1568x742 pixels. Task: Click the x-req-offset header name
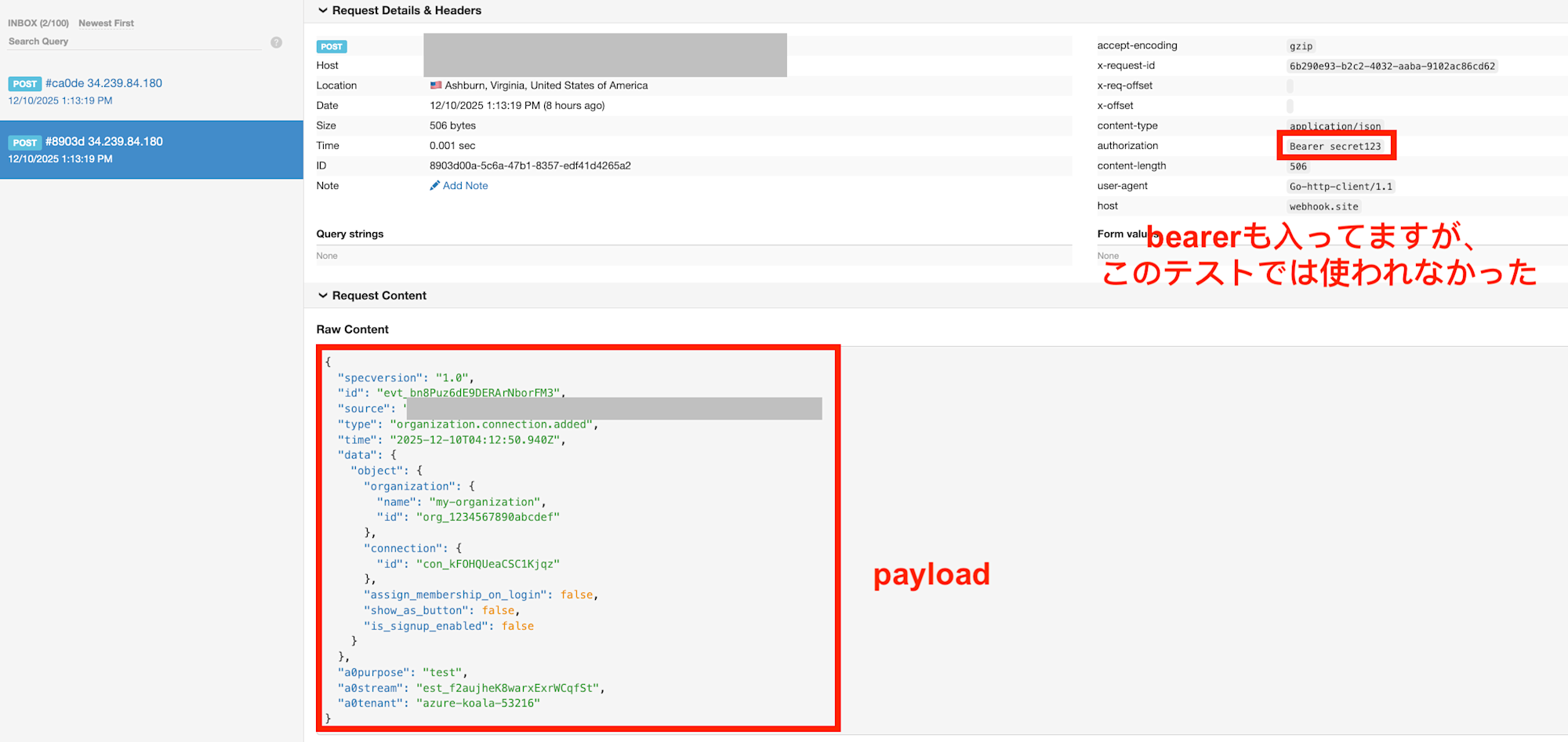(x=1125, y=85)
